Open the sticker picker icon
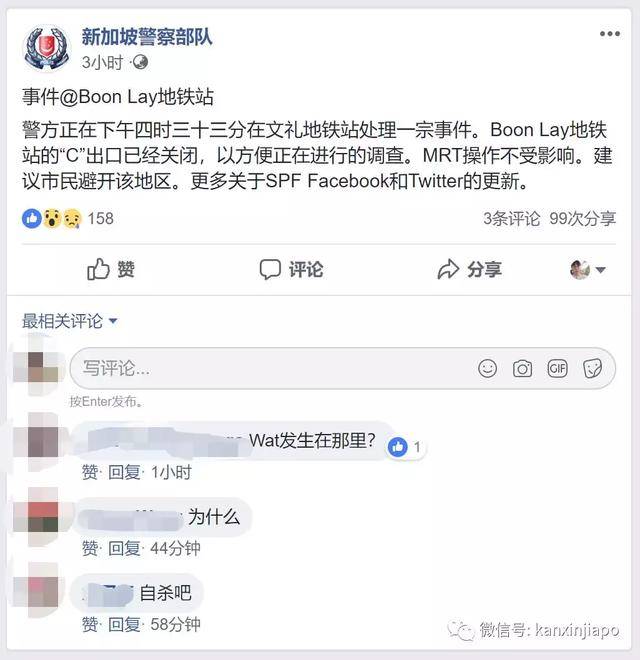The image size is (640, 660). point(592,369)
